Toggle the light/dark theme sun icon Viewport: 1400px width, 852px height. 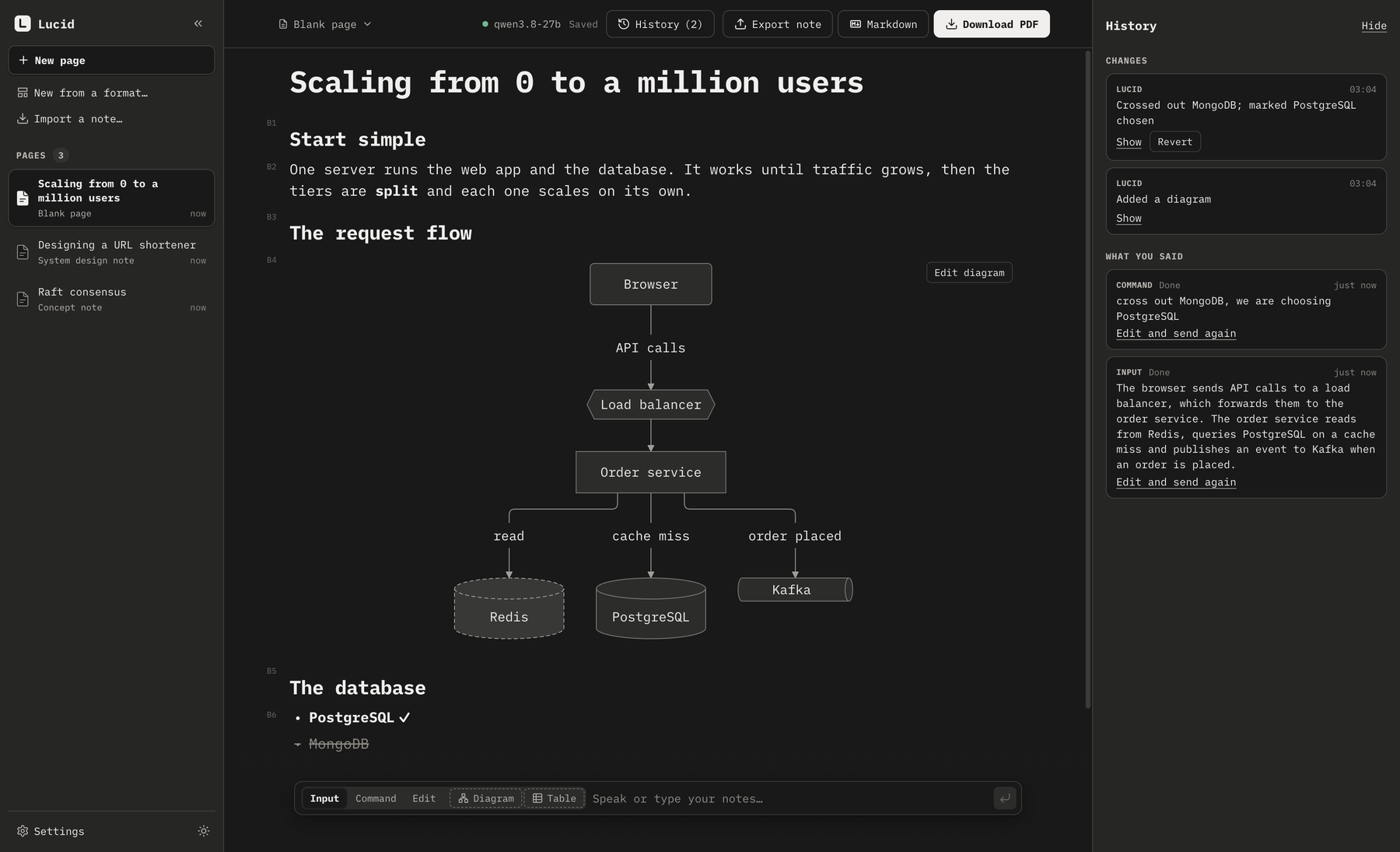tap(204, 831)
